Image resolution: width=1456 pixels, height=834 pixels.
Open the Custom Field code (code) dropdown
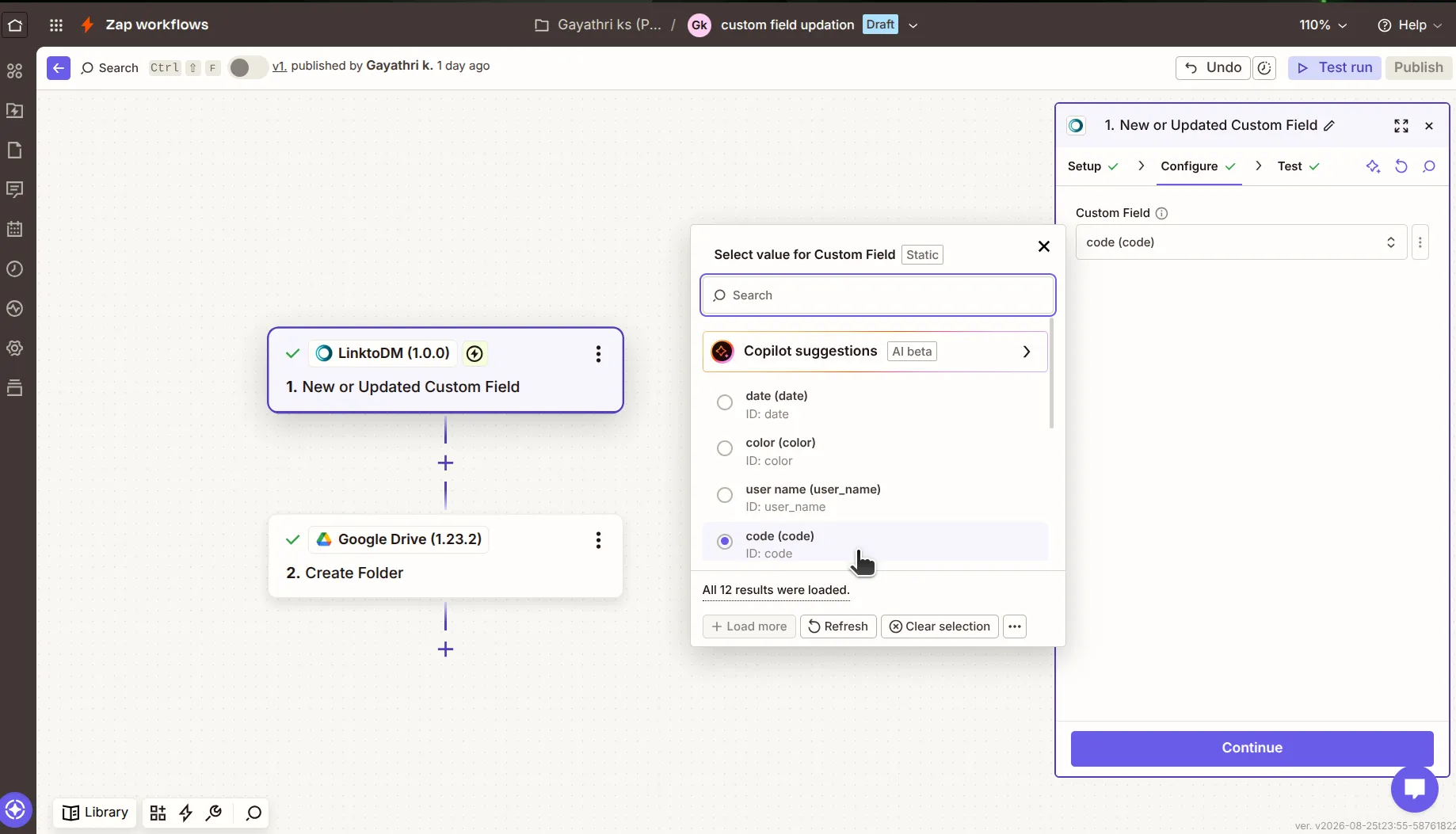1241,242
